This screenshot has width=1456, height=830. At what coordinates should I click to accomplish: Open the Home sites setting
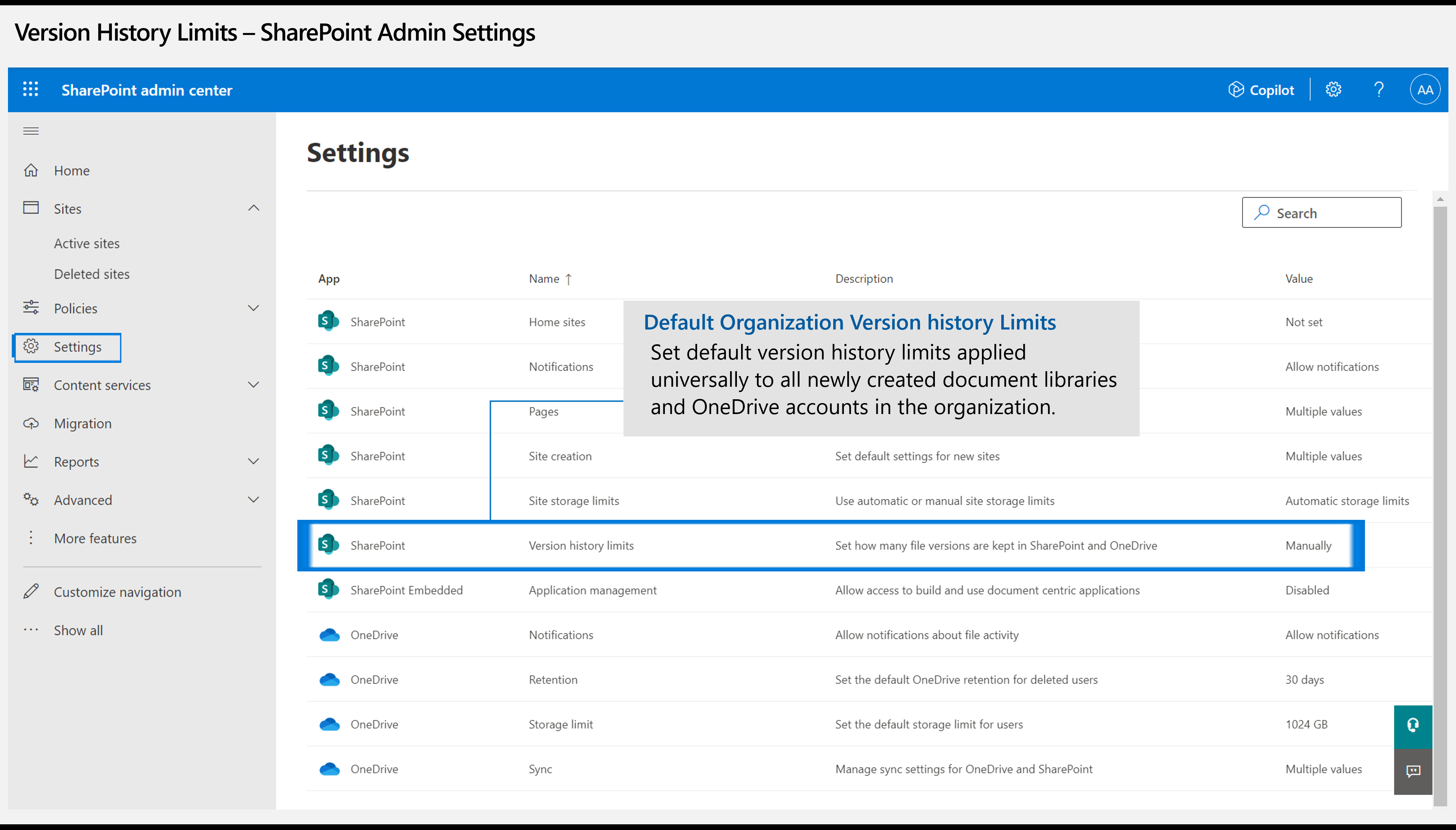(557, 322)
